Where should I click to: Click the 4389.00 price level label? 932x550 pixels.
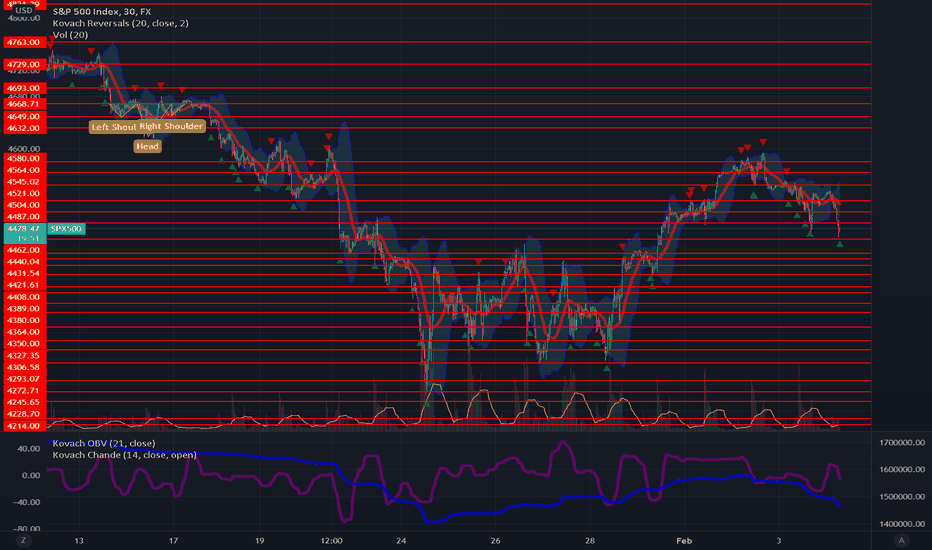(x=24, y=309)
